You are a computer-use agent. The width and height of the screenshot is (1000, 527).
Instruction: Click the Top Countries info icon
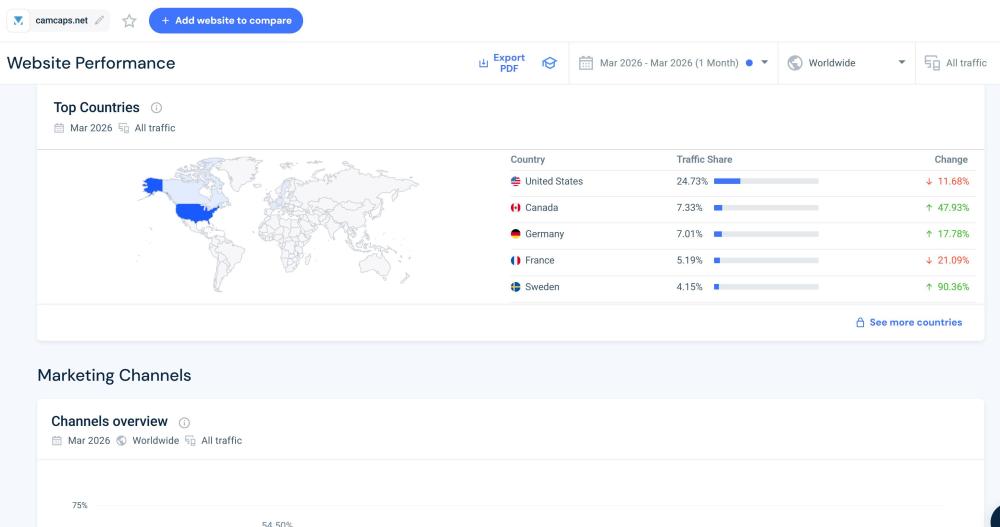(156, 108)
